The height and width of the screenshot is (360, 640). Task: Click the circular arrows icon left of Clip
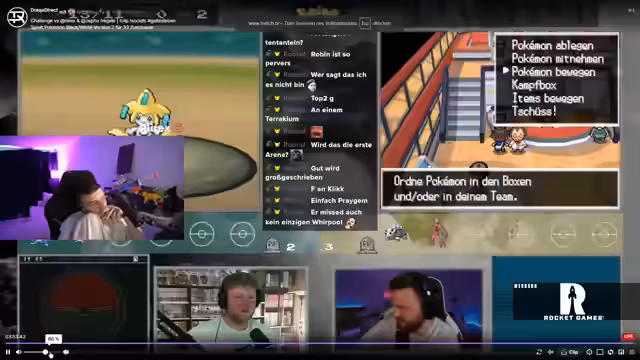(539, 352)
